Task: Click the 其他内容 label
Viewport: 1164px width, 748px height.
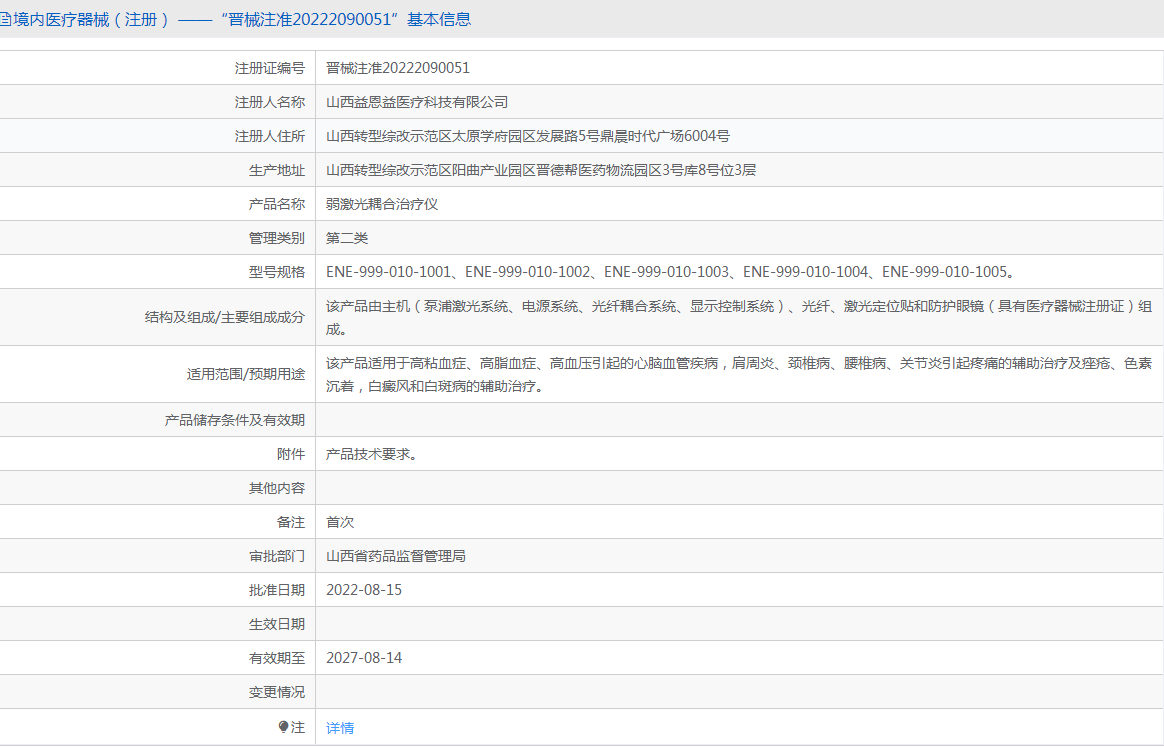Action: [x=277, y=488]
